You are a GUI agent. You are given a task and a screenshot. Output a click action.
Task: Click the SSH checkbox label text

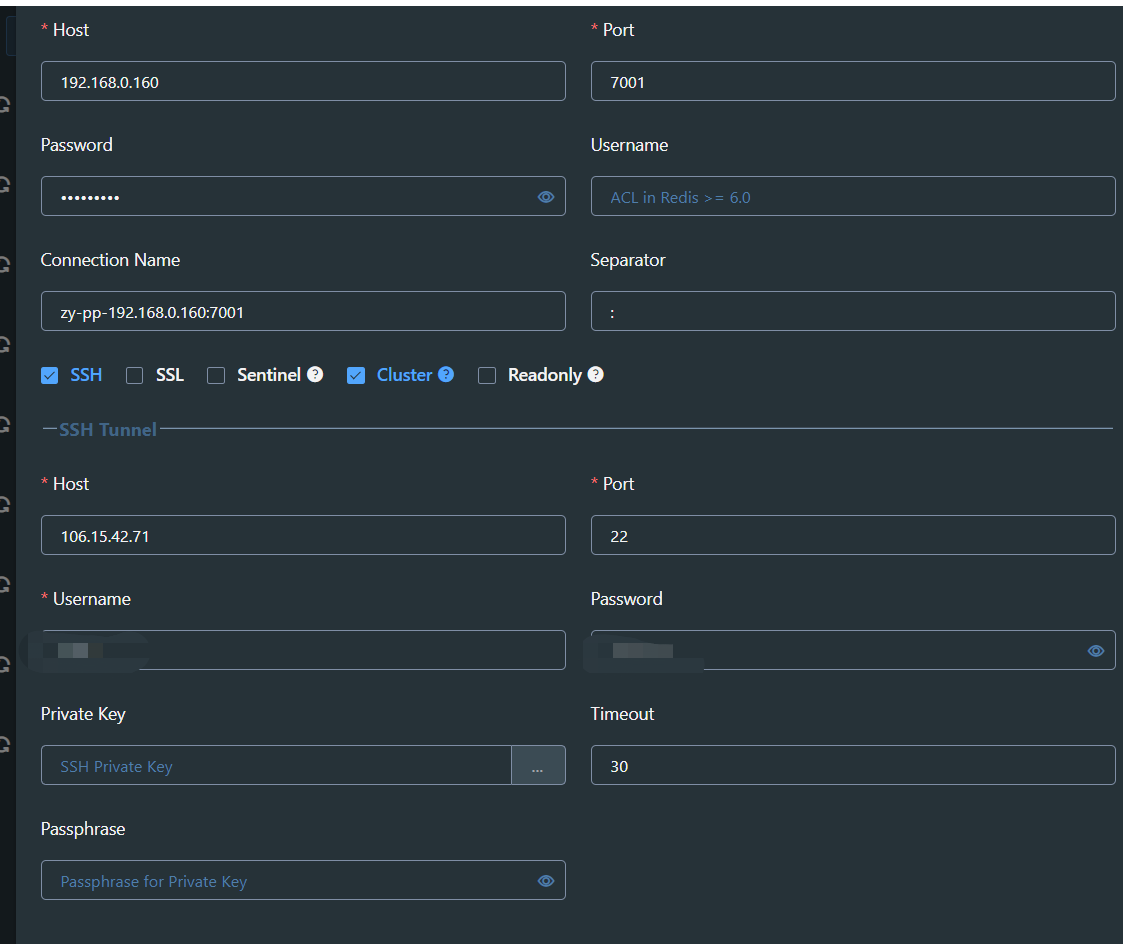pos(86,375)
